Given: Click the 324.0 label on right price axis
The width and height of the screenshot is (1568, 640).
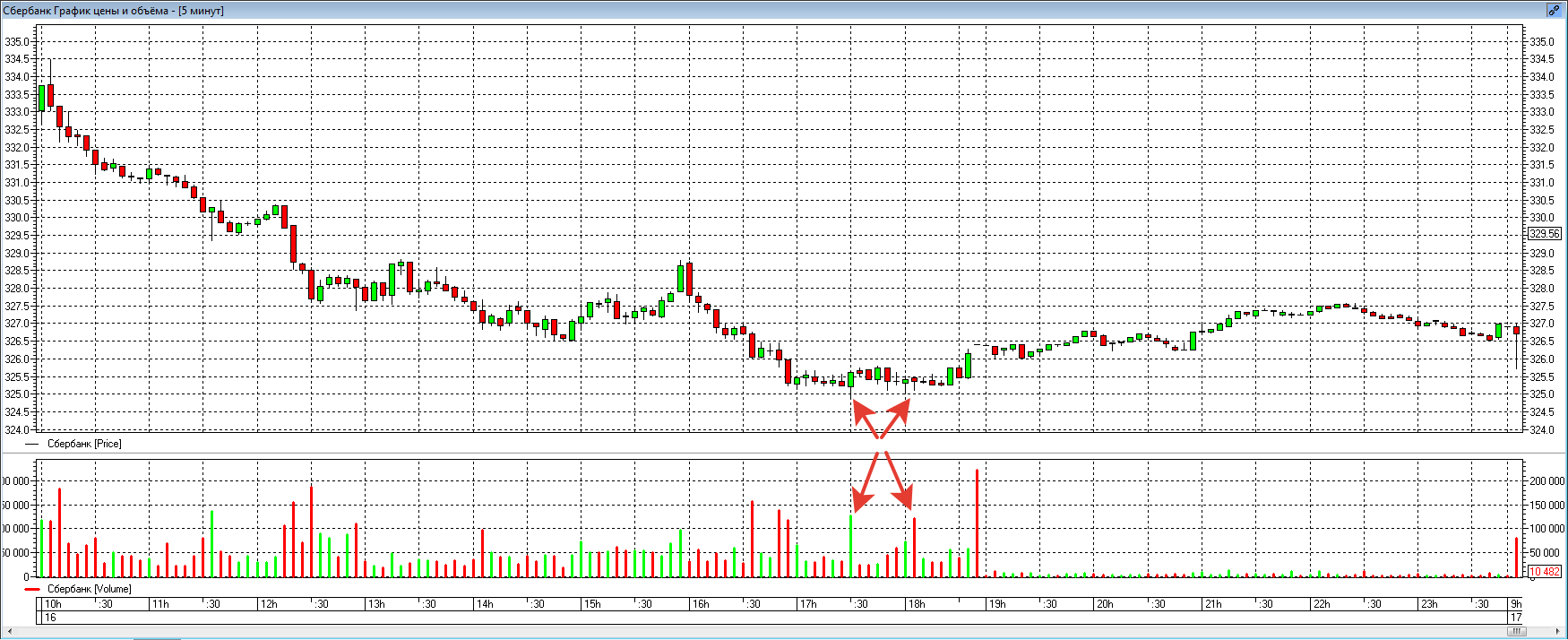Looking at the screenshot, I should (x=1541, y=430).
